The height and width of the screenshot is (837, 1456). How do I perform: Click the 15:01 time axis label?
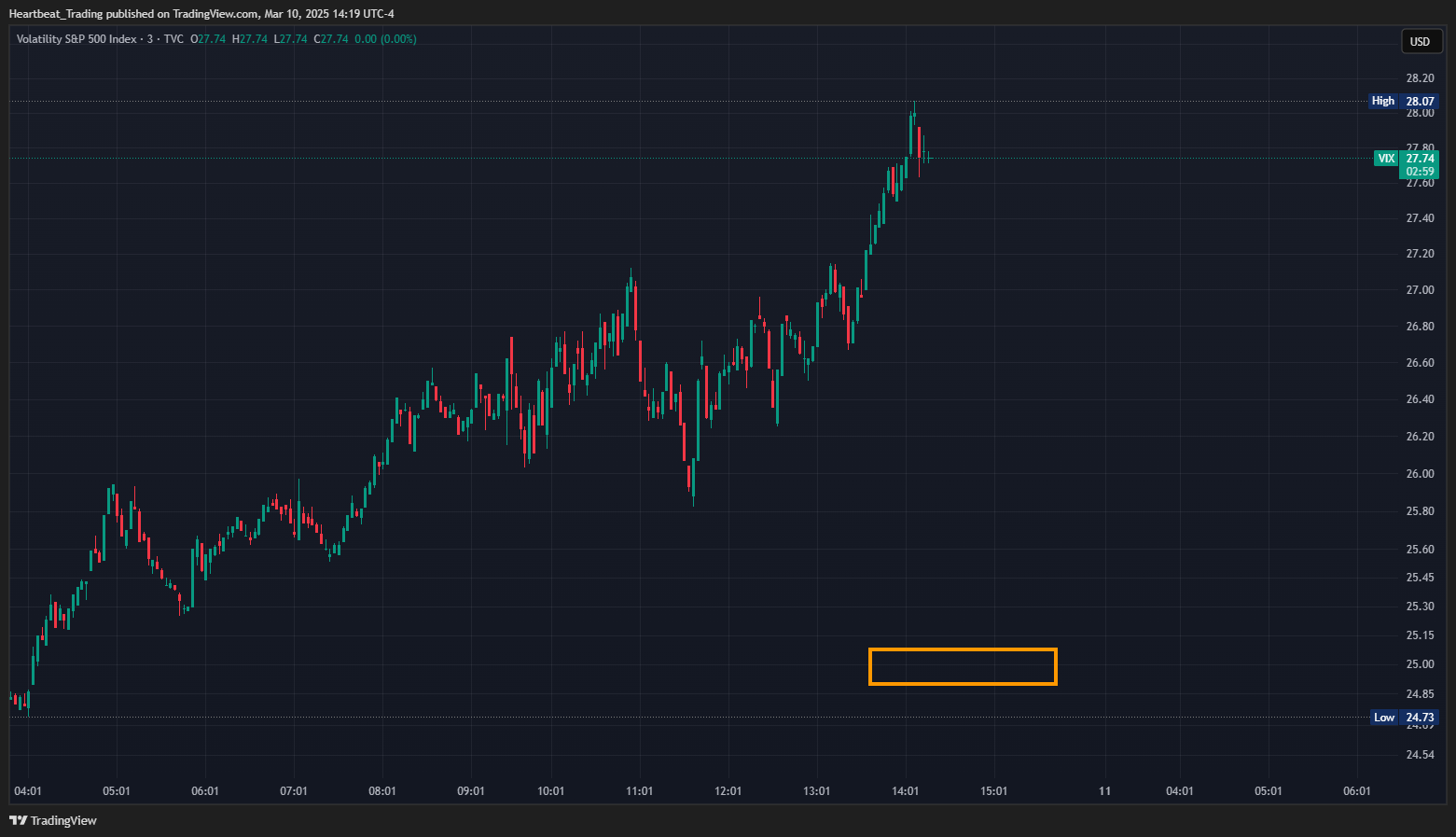click(994, 791)
